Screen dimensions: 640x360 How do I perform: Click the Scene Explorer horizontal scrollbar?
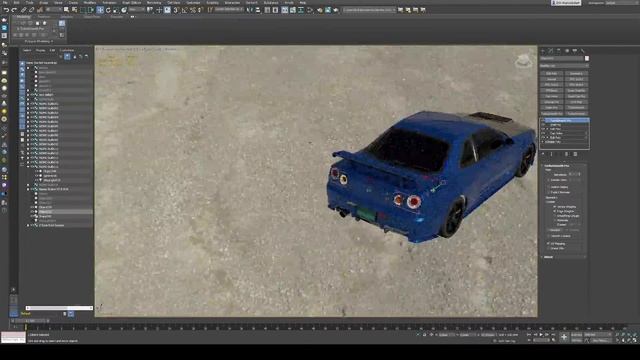[x=60, y=308]
